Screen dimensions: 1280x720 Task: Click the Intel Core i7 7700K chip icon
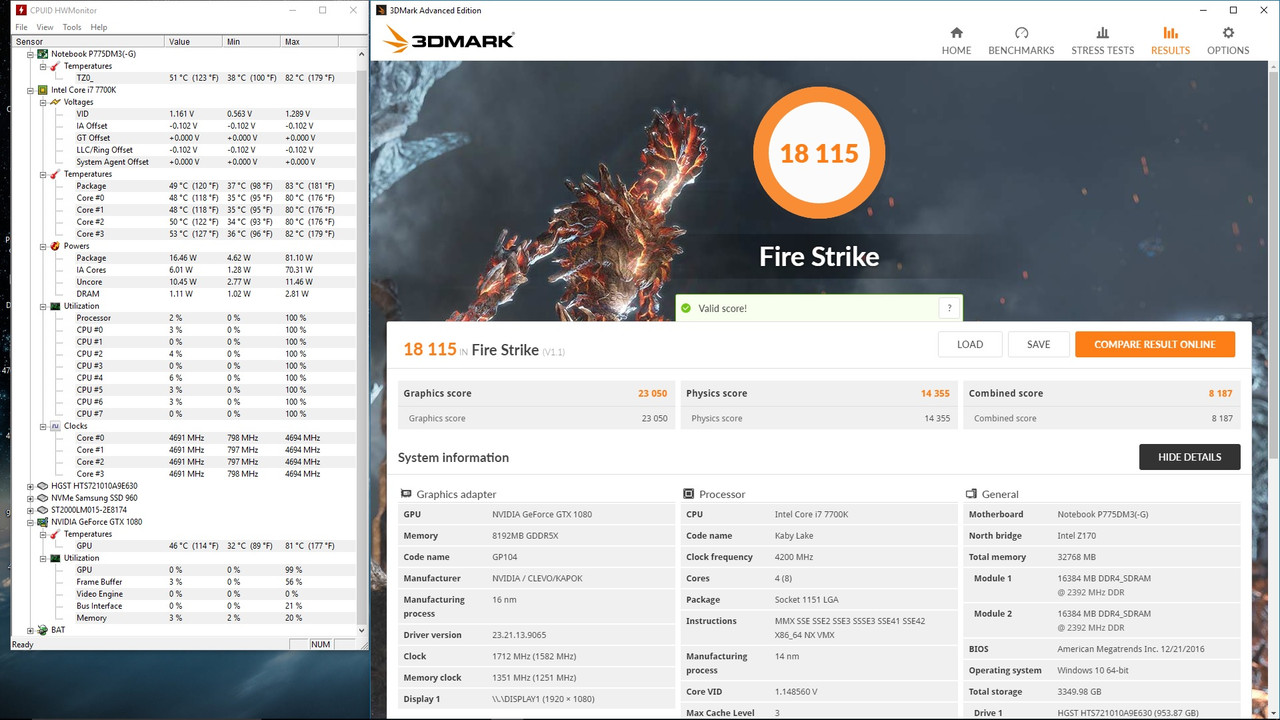point(43,90)
